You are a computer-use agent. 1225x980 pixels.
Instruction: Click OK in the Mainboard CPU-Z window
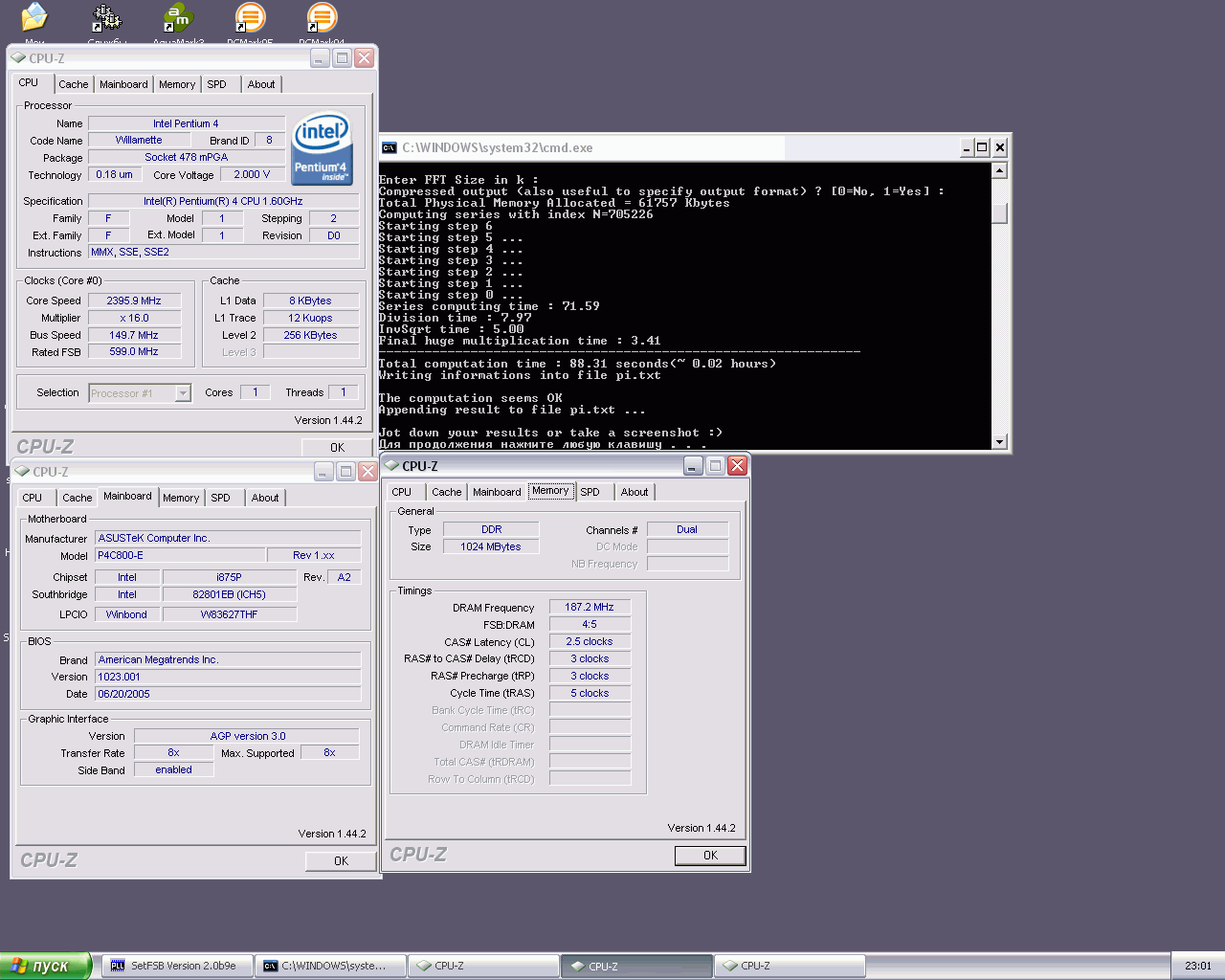(342, 861)
